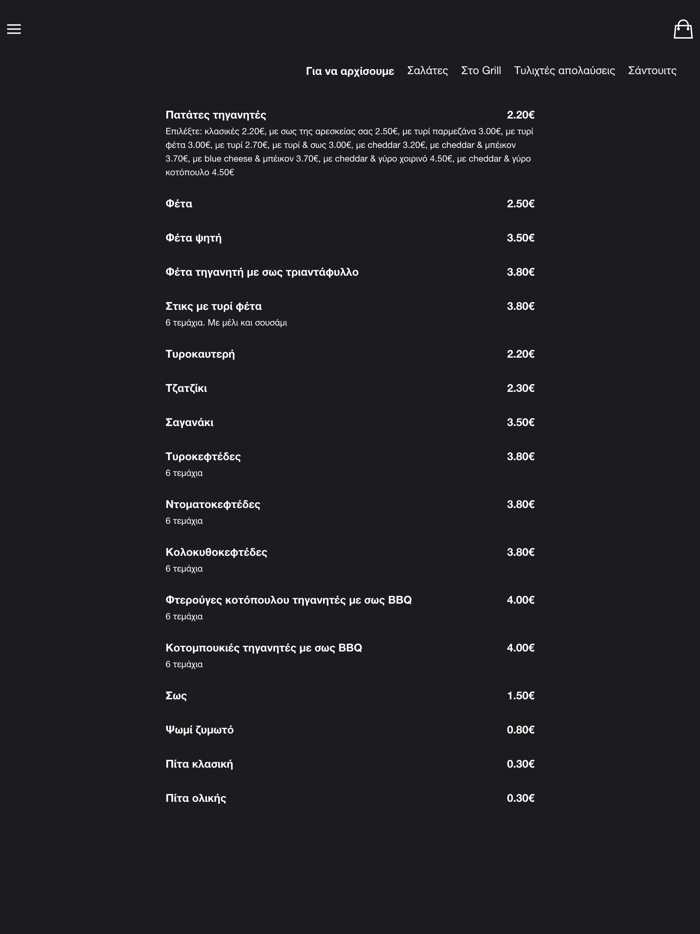
Task: Open the hamburger menu
Action: coord(14,29)
